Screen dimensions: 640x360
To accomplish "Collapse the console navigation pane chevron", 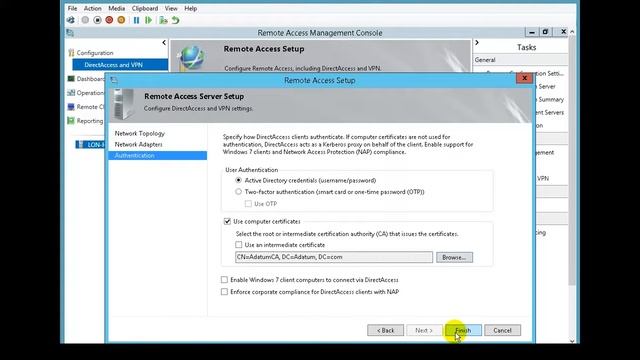I will pyautogui.click(x=164, y=42).
